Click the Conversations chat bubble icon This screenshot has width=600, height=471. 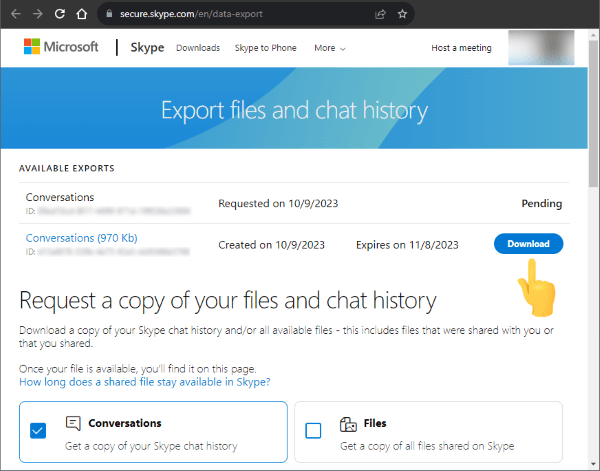coord(73,423)
